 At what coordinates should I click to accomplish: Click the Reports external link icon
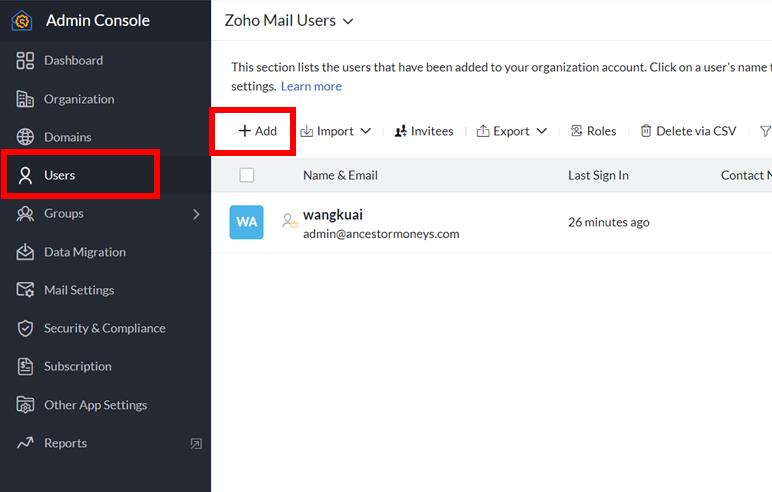coord(196,444)
